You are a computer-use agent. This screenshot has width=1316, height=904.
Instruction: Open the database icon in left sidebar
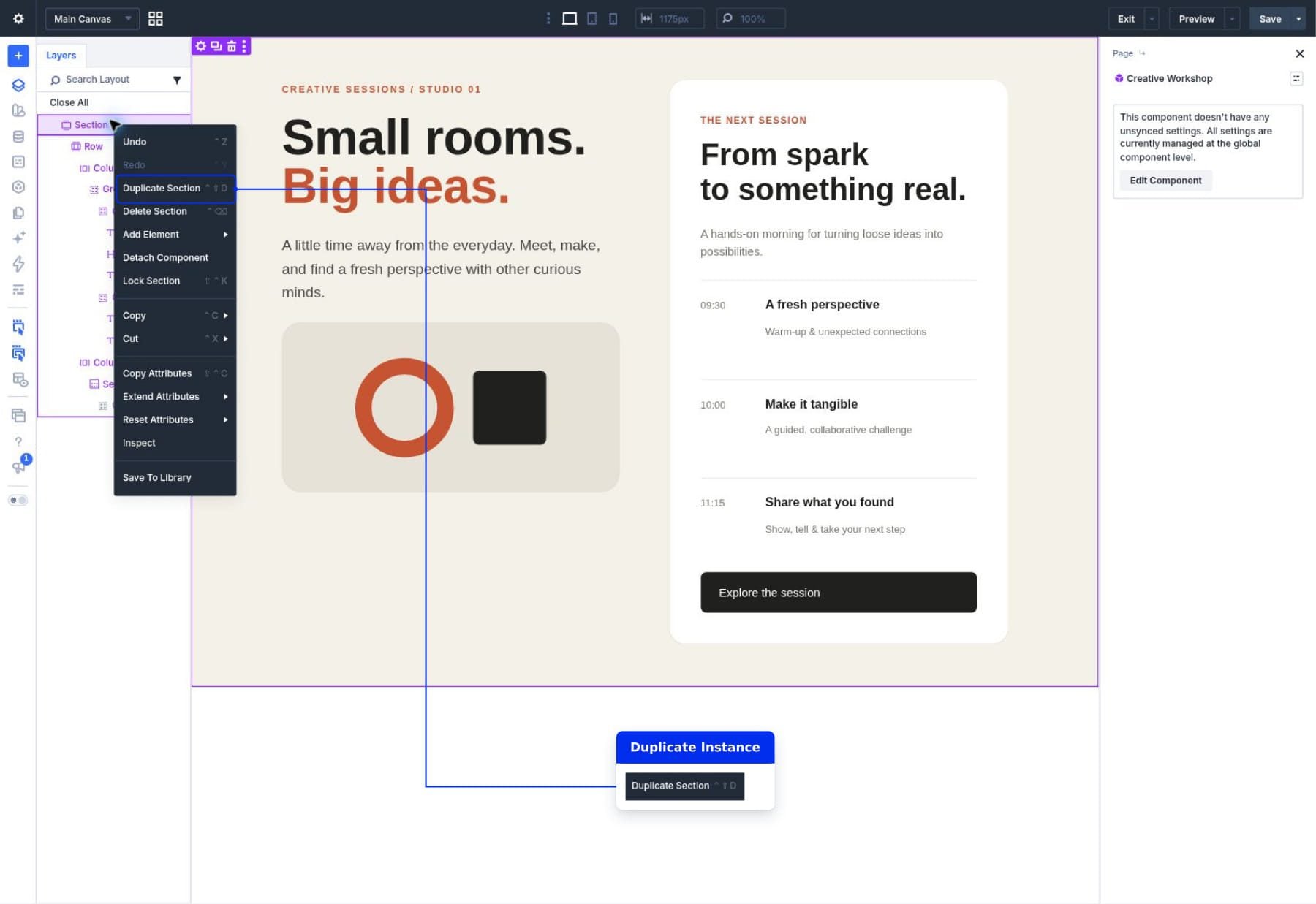(18, 136)
